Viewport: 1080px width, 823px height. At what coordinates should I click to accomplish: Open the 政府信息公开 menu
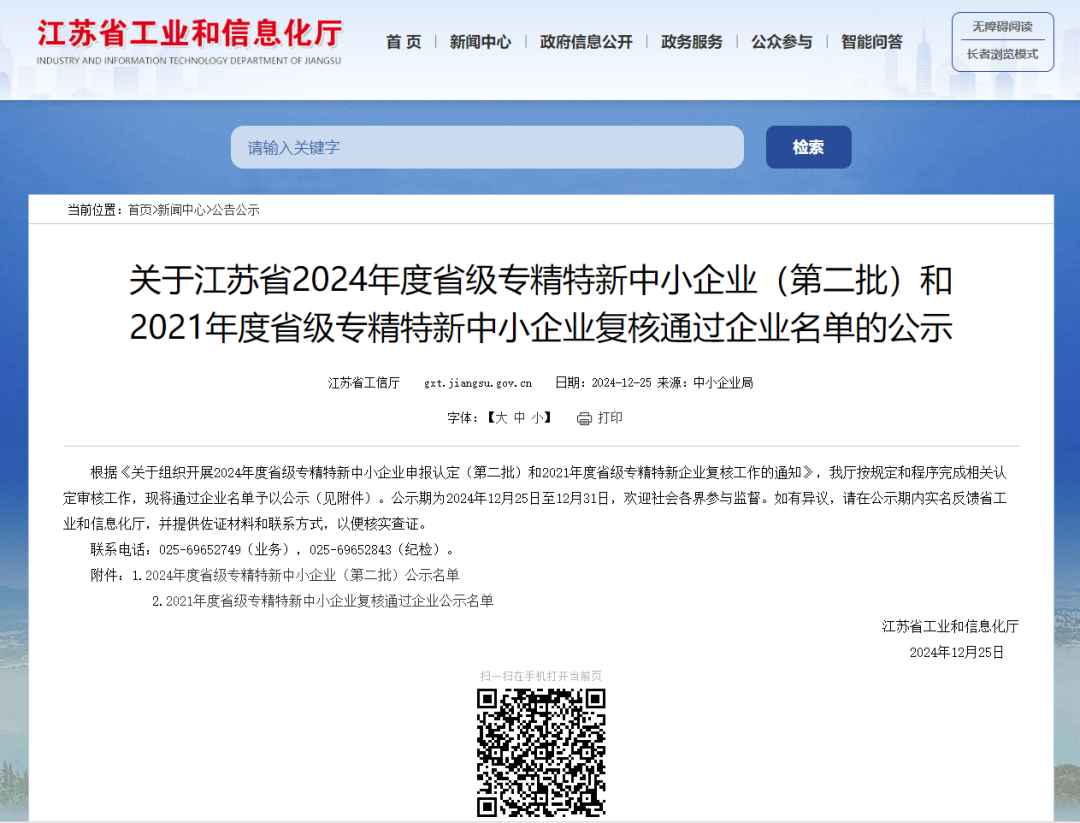tap(586, 42)
